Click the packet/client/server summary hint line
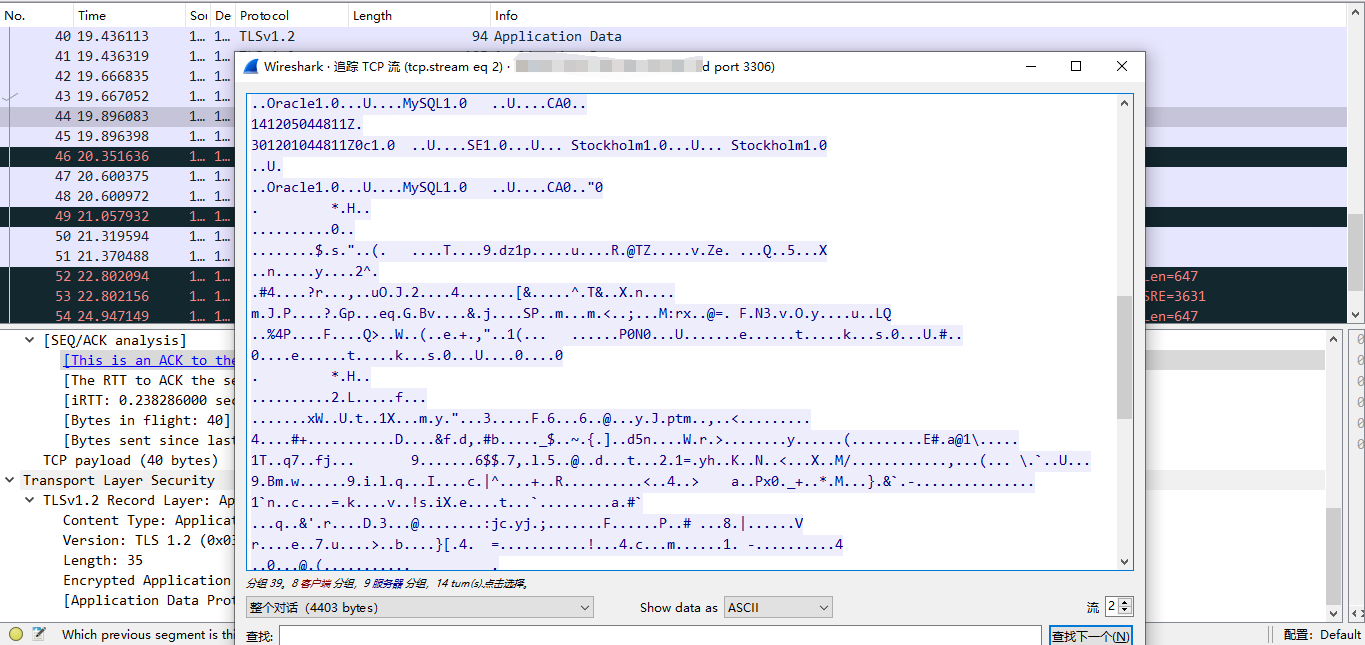The width and height of the screenshot is (1365, 645). [x=387, y=583]
